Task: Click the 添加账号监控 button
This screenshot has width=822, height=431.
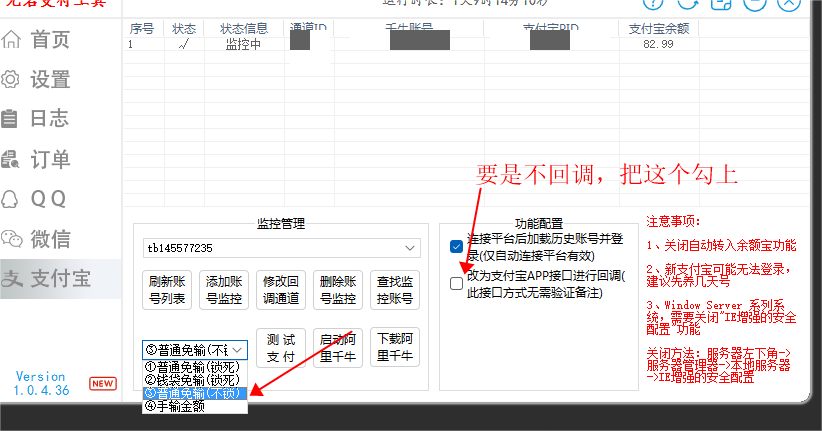Action: click(224, 290)
